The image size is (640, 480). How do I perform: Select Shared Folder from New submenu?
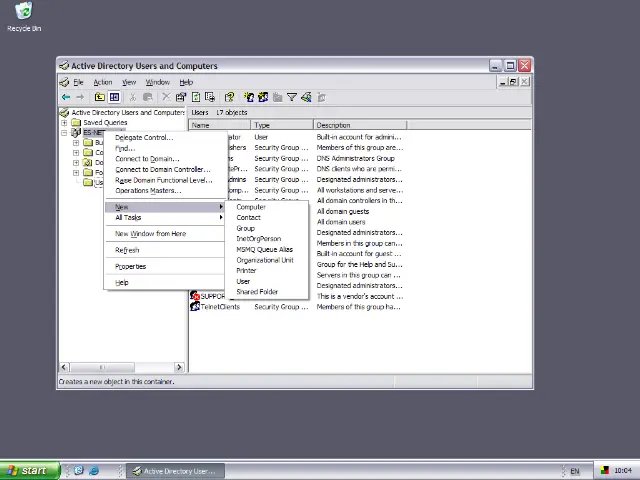click(267, 292)
